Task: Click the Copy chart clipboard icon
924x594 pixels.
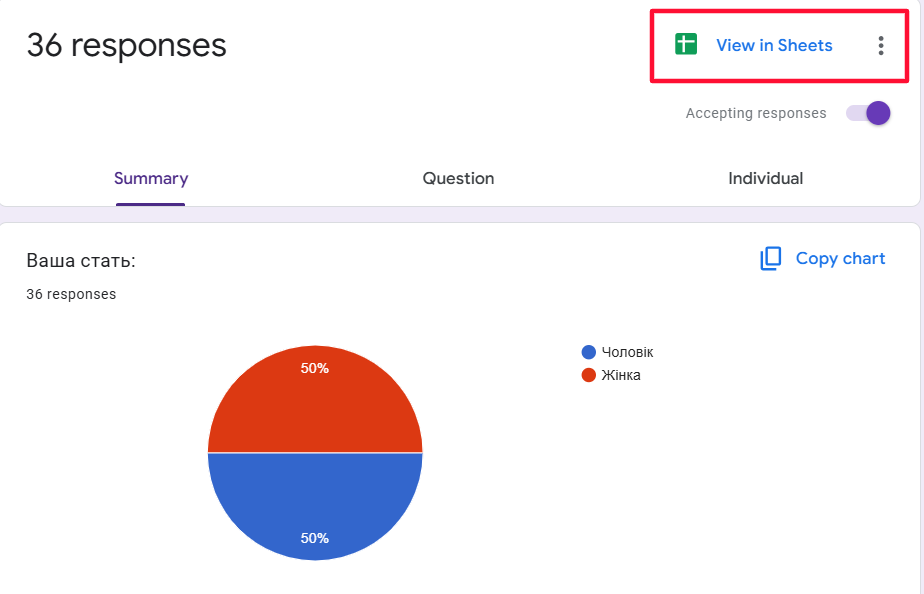Action: pos(770,259)
